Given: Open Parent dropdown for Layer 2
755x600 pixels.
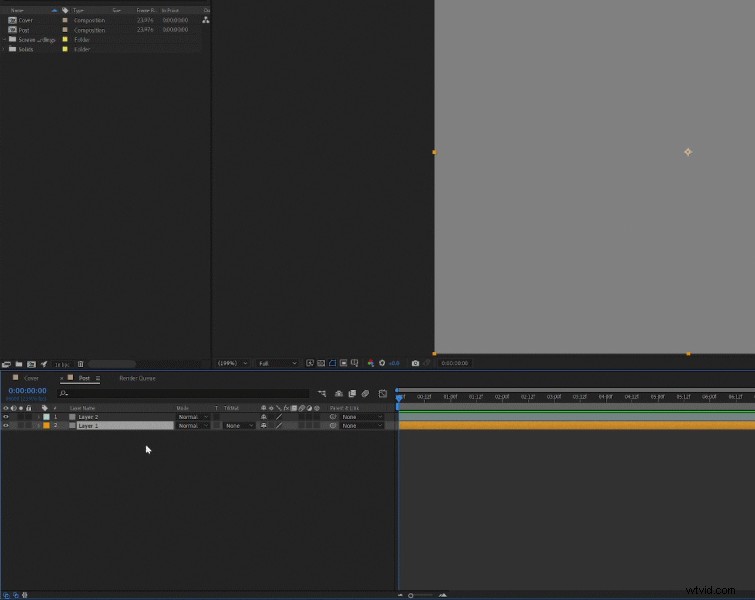Looking at the screenshot, I should coord(362,417).
